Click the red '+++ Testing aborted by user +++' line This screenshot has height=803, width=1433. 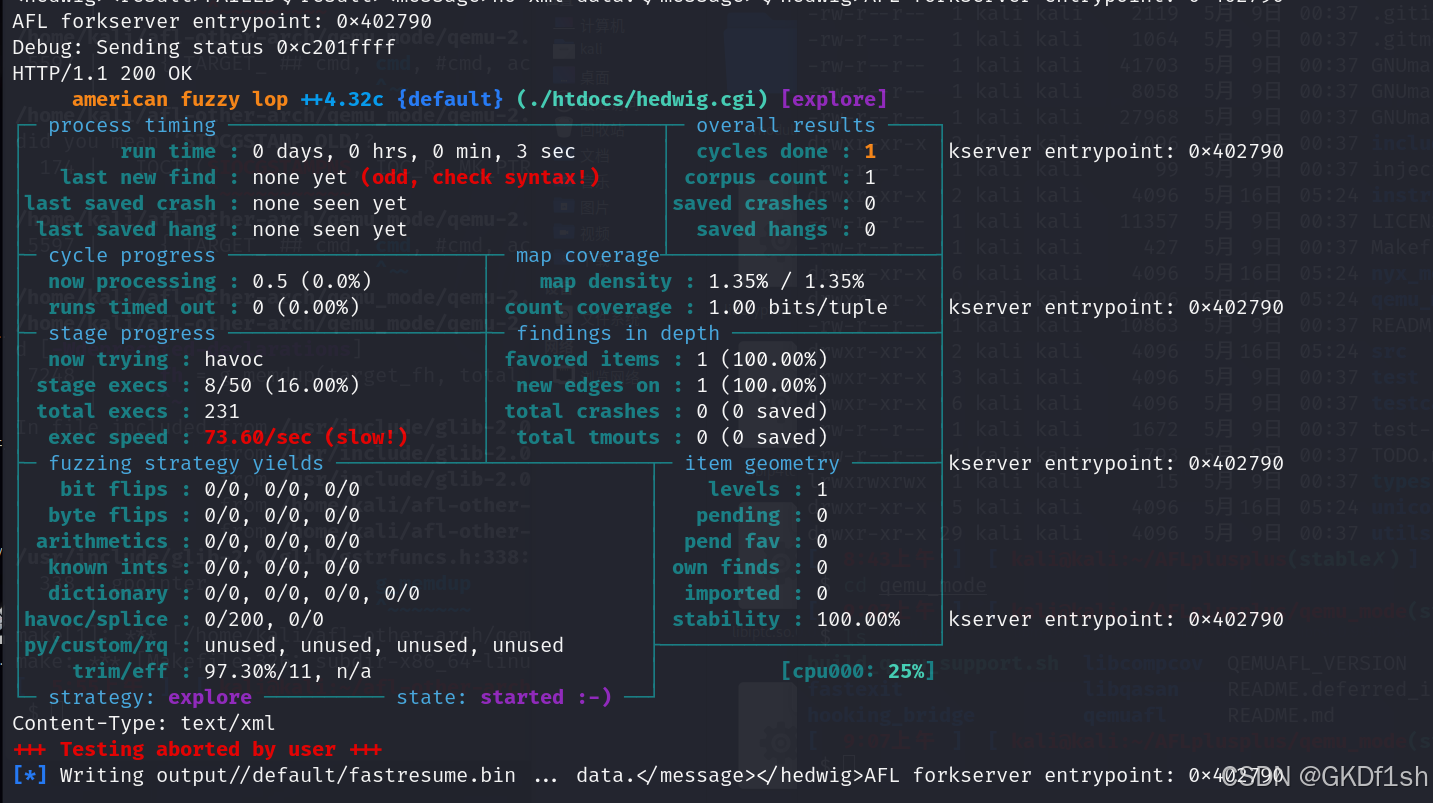(198, 749)
